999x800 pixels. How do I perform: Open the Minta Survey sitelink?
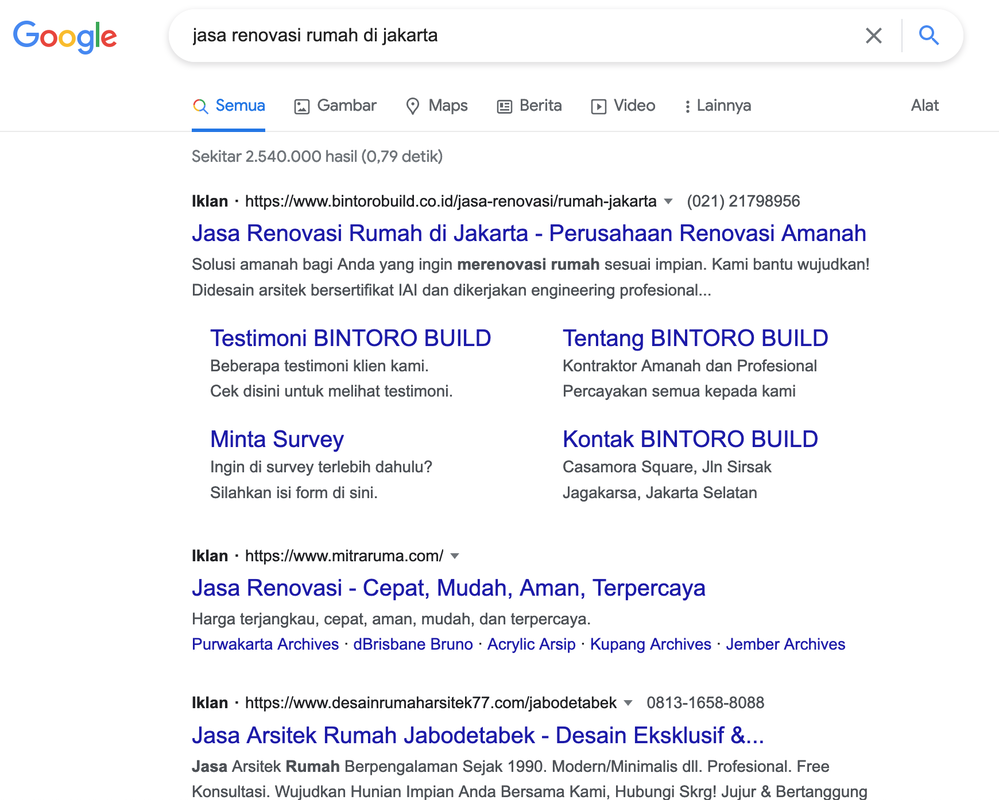click(277, 439)
